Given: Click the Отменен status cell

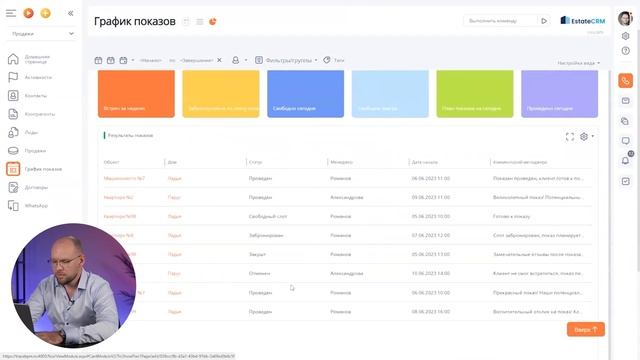Looking at the screenshot, I should click(259, 273).
